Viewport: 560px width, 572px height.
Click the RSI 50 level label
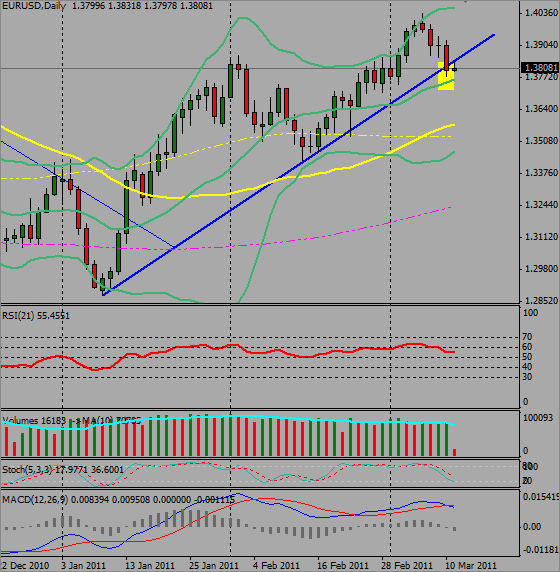point(527,357)
